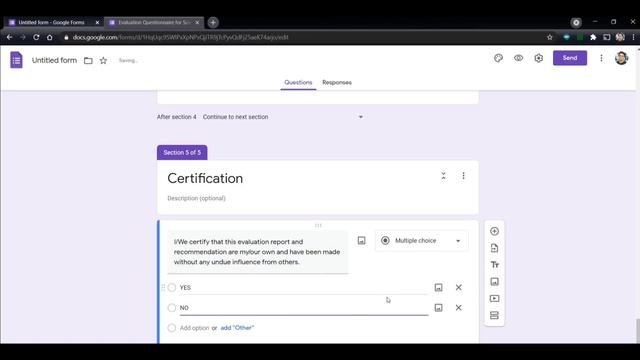The height and width of the screenshot is (360, 640).
Task: Open the form's more options menu
Action: (601, 58)
